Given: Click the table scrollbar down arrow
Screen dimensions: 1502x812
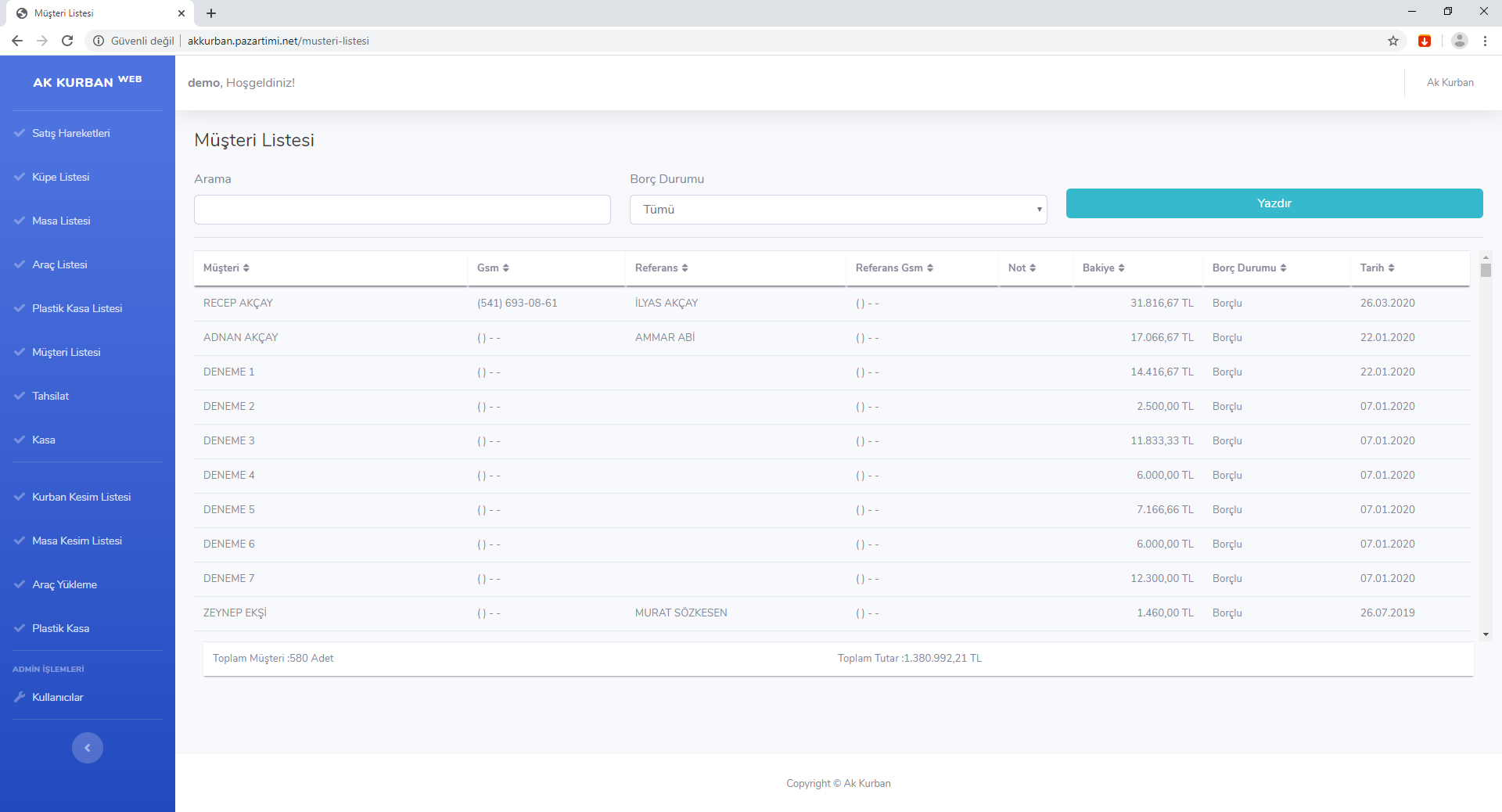Looking at the screenshot, I should coord(1486,634).
